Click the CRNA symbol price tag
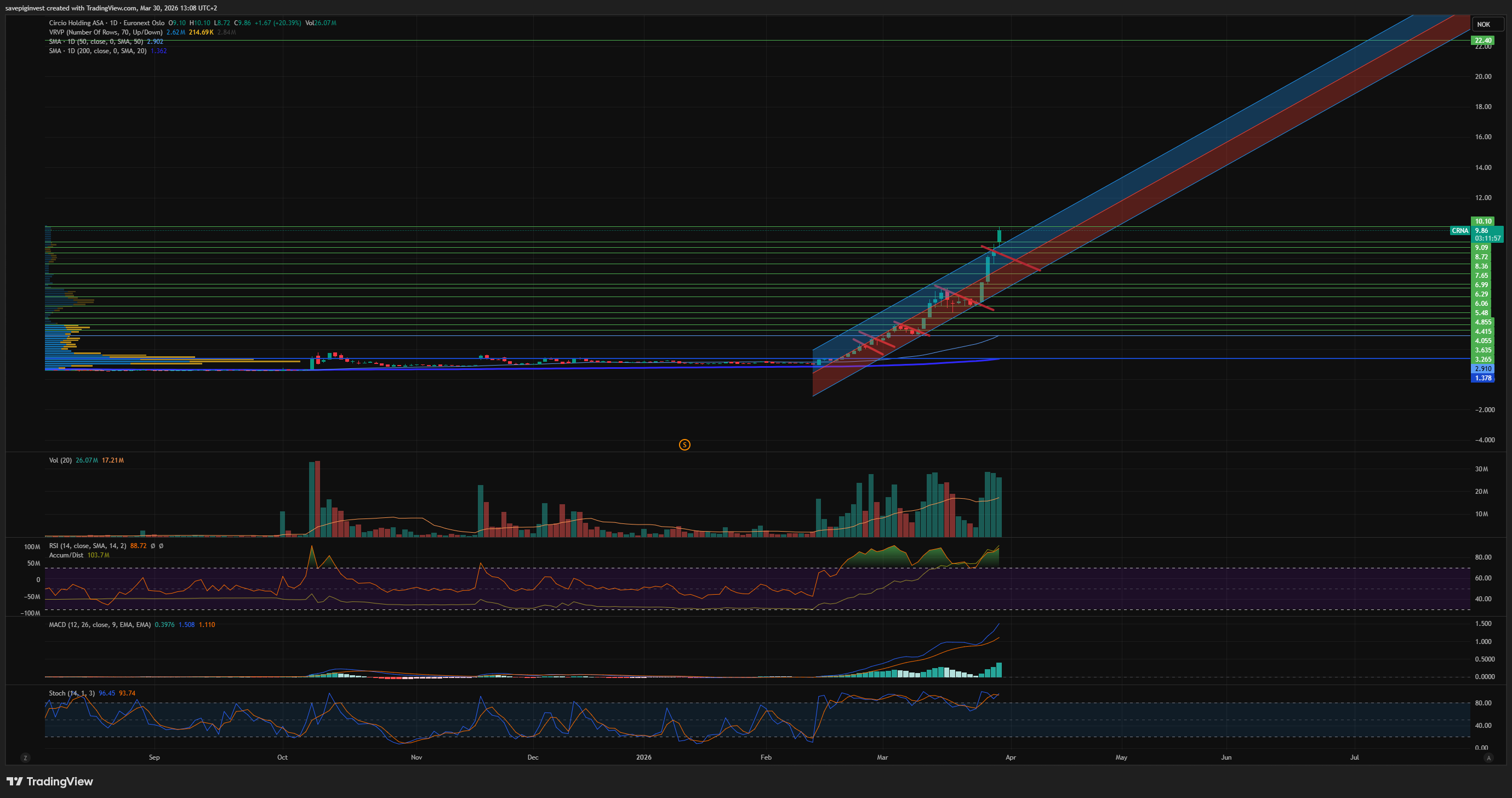This screenshot has width=1512, height=798. point(1460,231)
